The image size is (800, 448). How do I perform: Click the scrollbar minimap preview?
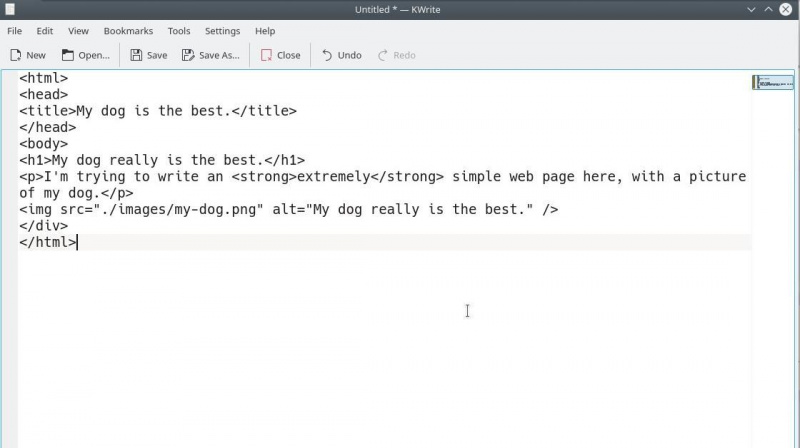click(x=773, y=82)
